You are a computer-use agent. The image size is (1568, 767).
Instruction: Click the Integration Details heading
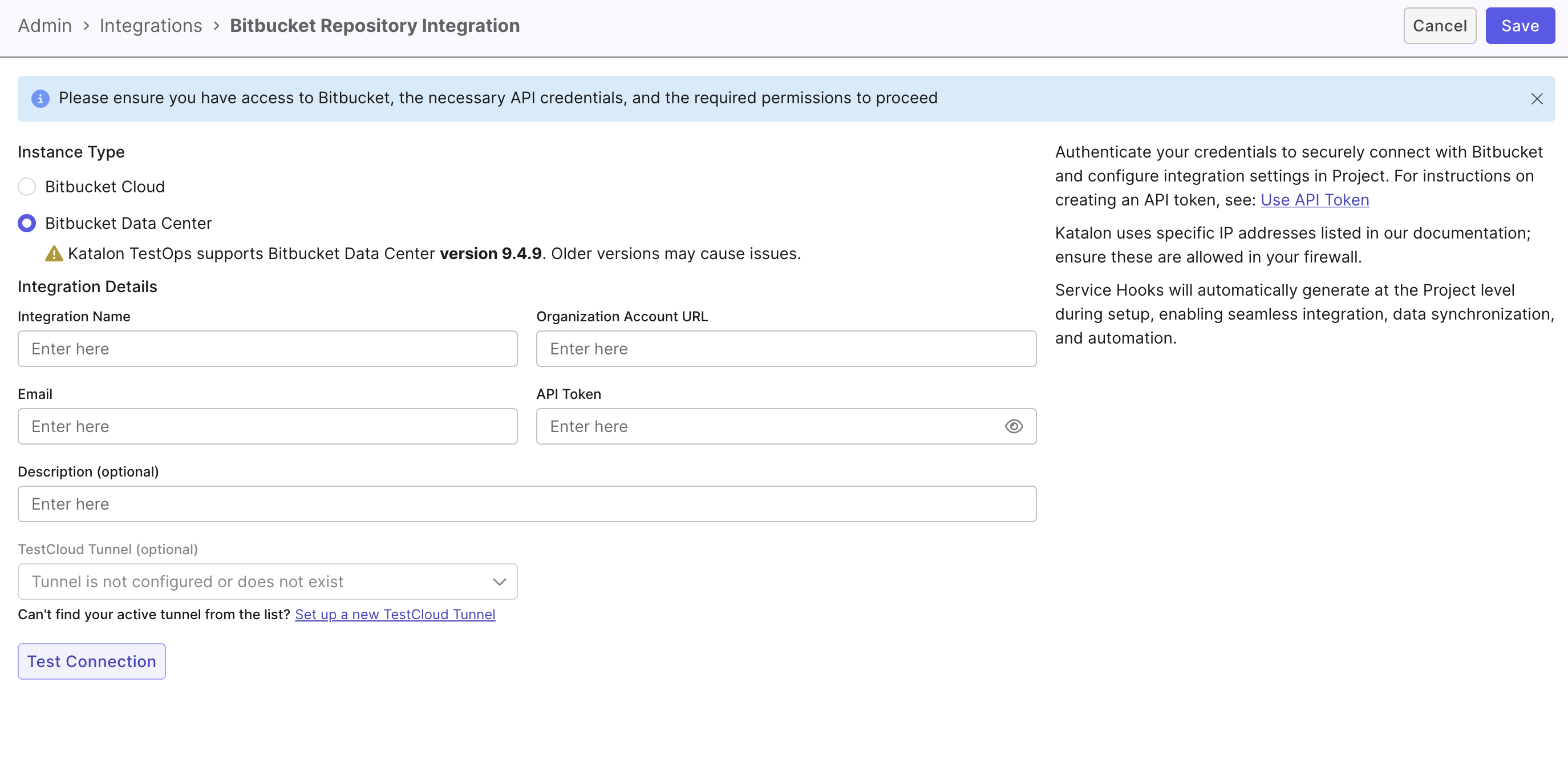click(x=87, y=286)
